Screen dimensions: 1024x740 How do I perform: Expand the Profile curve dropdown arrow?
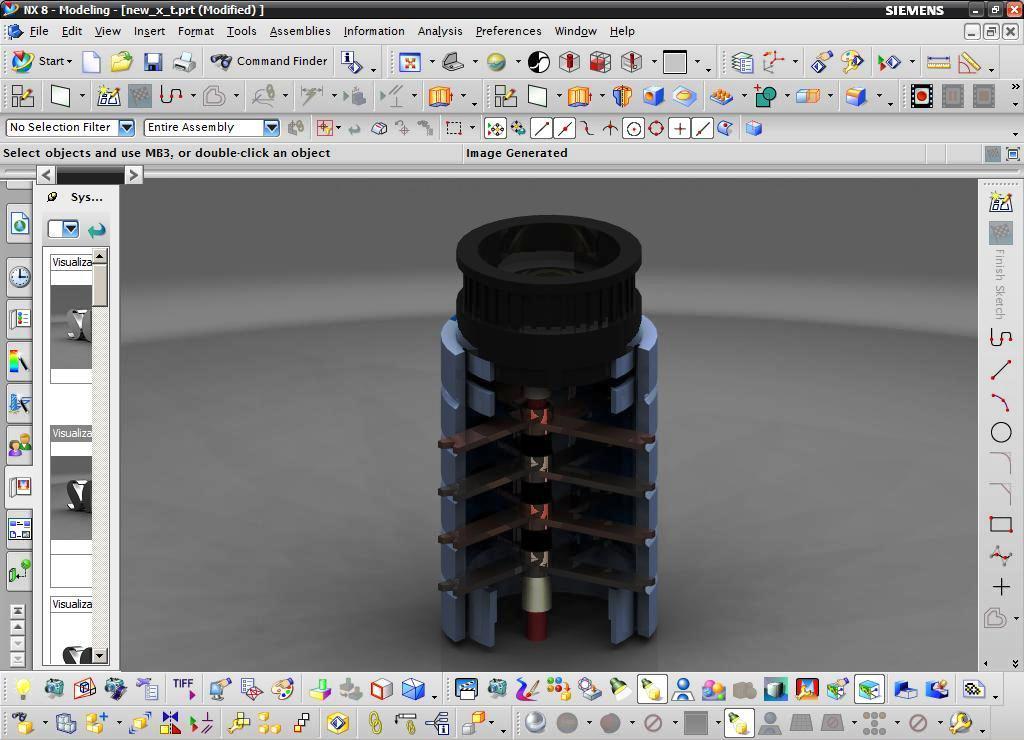coord(193,96)
